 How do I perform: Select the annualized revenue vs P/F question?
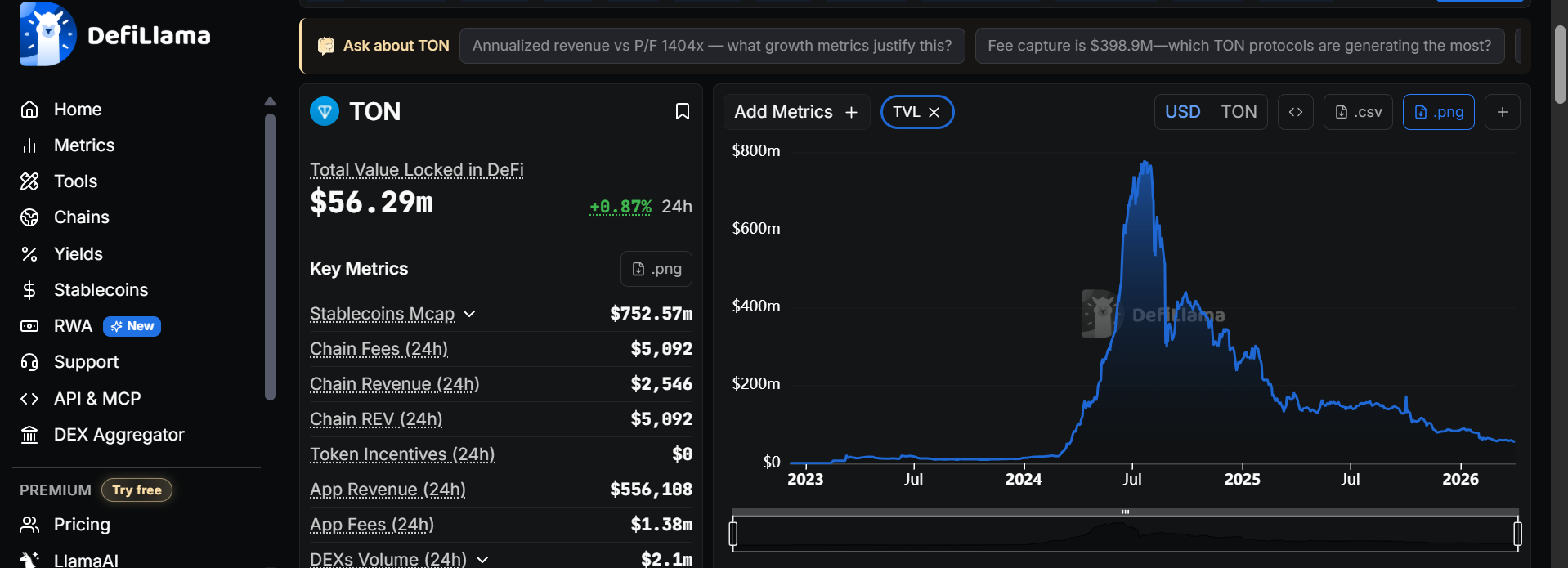coord(711,46)
